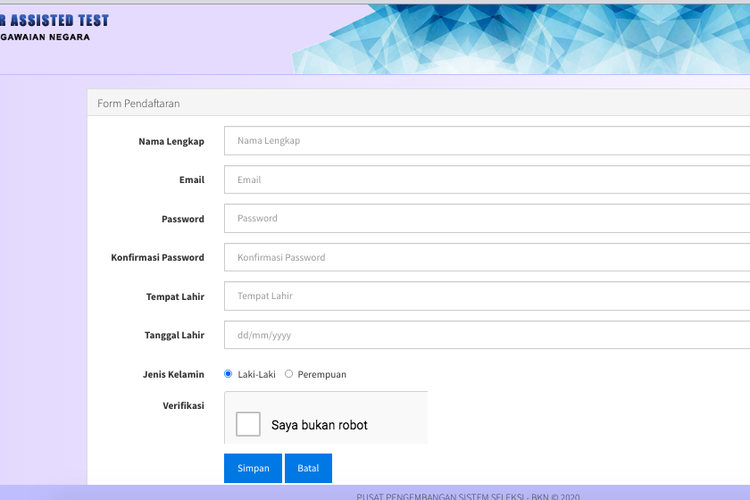Select the Konfirmasi Password input box
This screenshot has height=500, width=750.
click(x=486, y=257)
